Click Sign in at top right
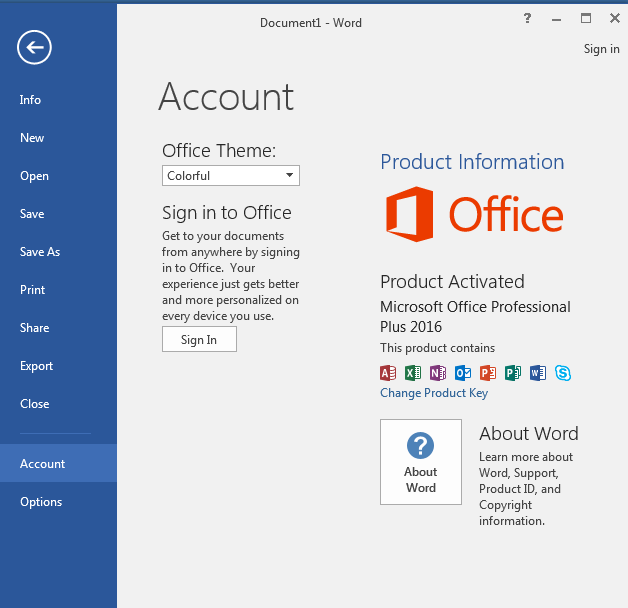This screenshot has width=628, height=608. click(x=602, y=49)
